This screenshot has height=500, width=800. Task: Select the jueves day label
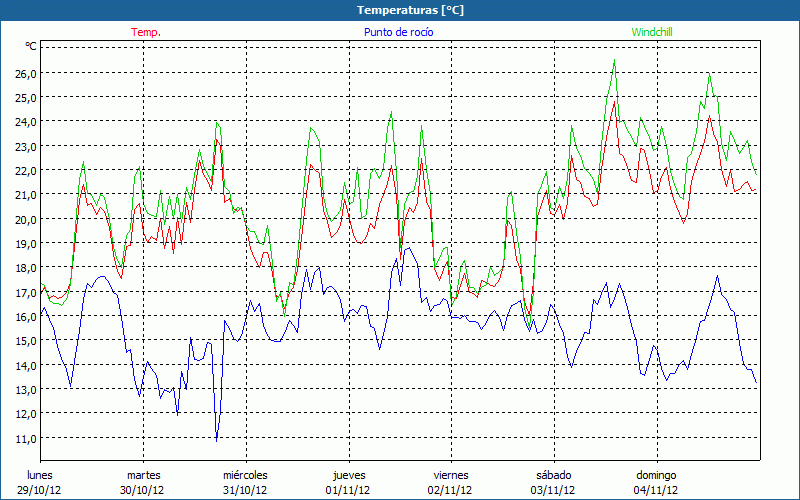(348, 475)
